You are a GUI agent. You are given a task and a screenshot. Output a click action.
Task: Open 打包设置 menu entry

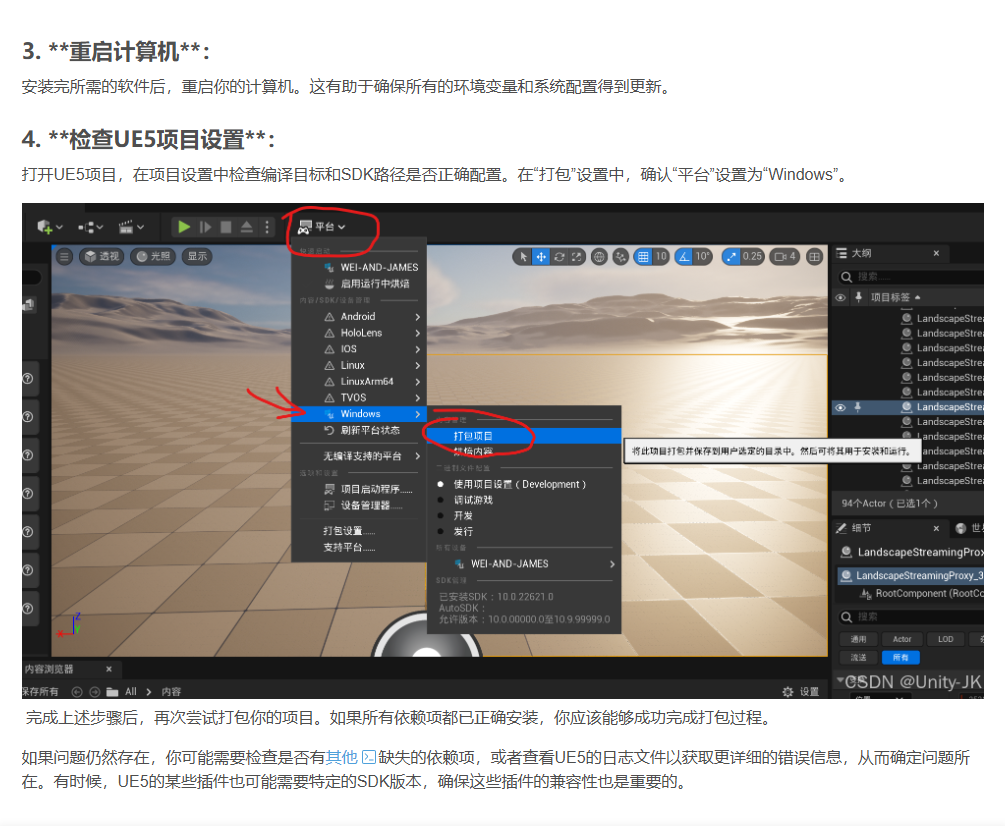pyautogui.click(x=359, y=531)
